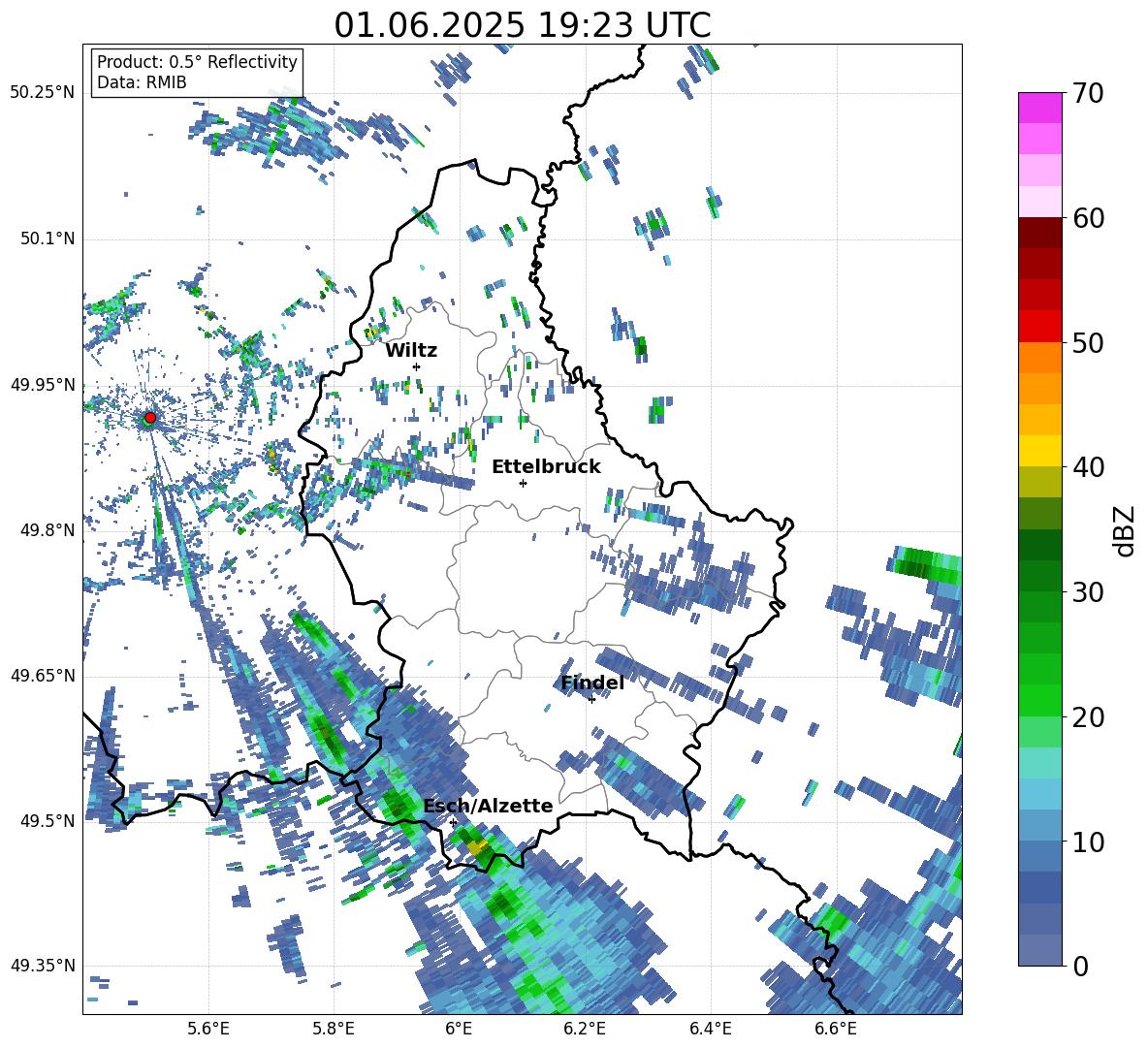Click the 20 value on colorbar
The height and width of the screenshot is (1048, 1148).
point(1088,717)
